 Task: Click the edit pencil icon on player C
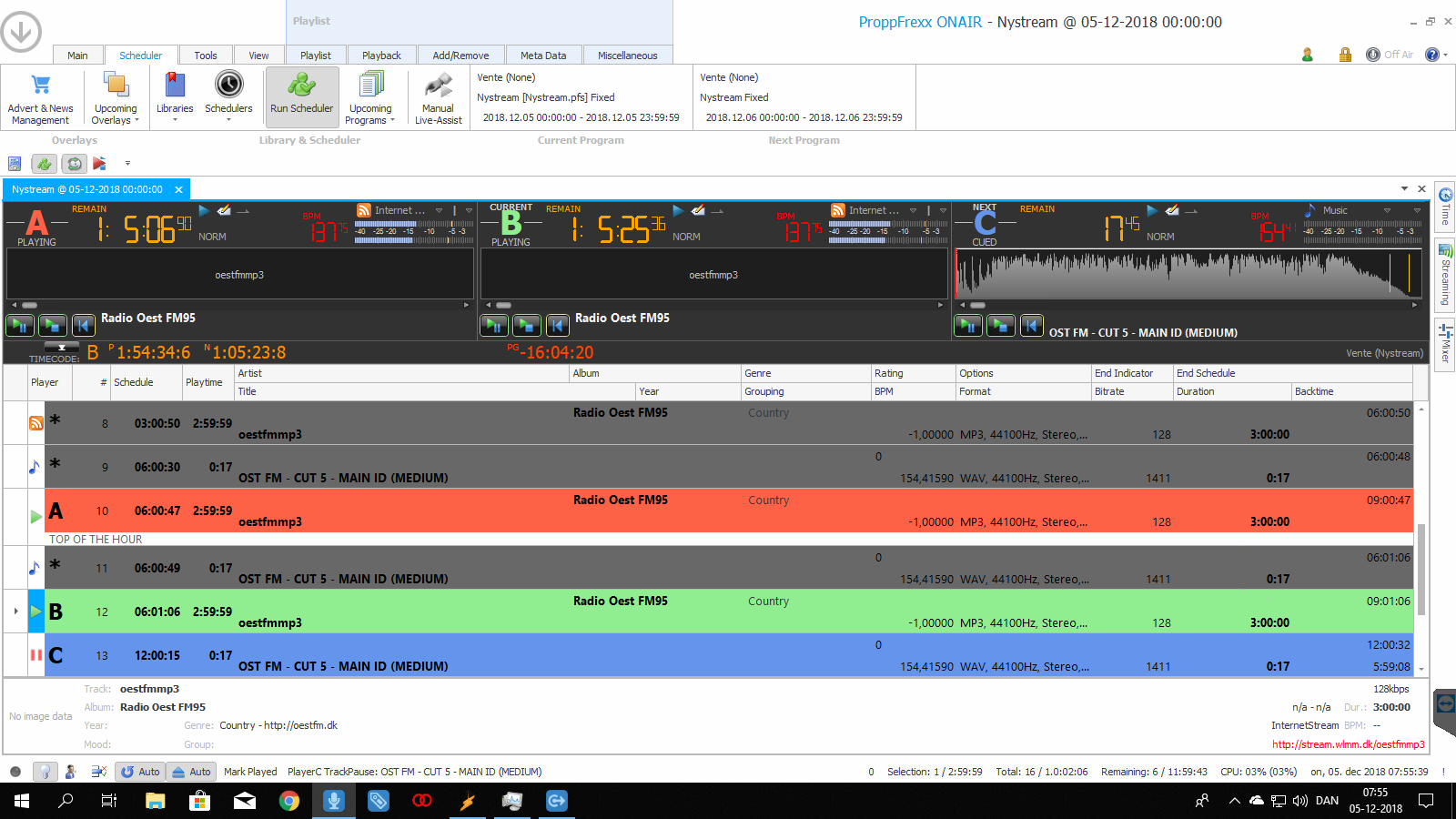coord(1172,210)
